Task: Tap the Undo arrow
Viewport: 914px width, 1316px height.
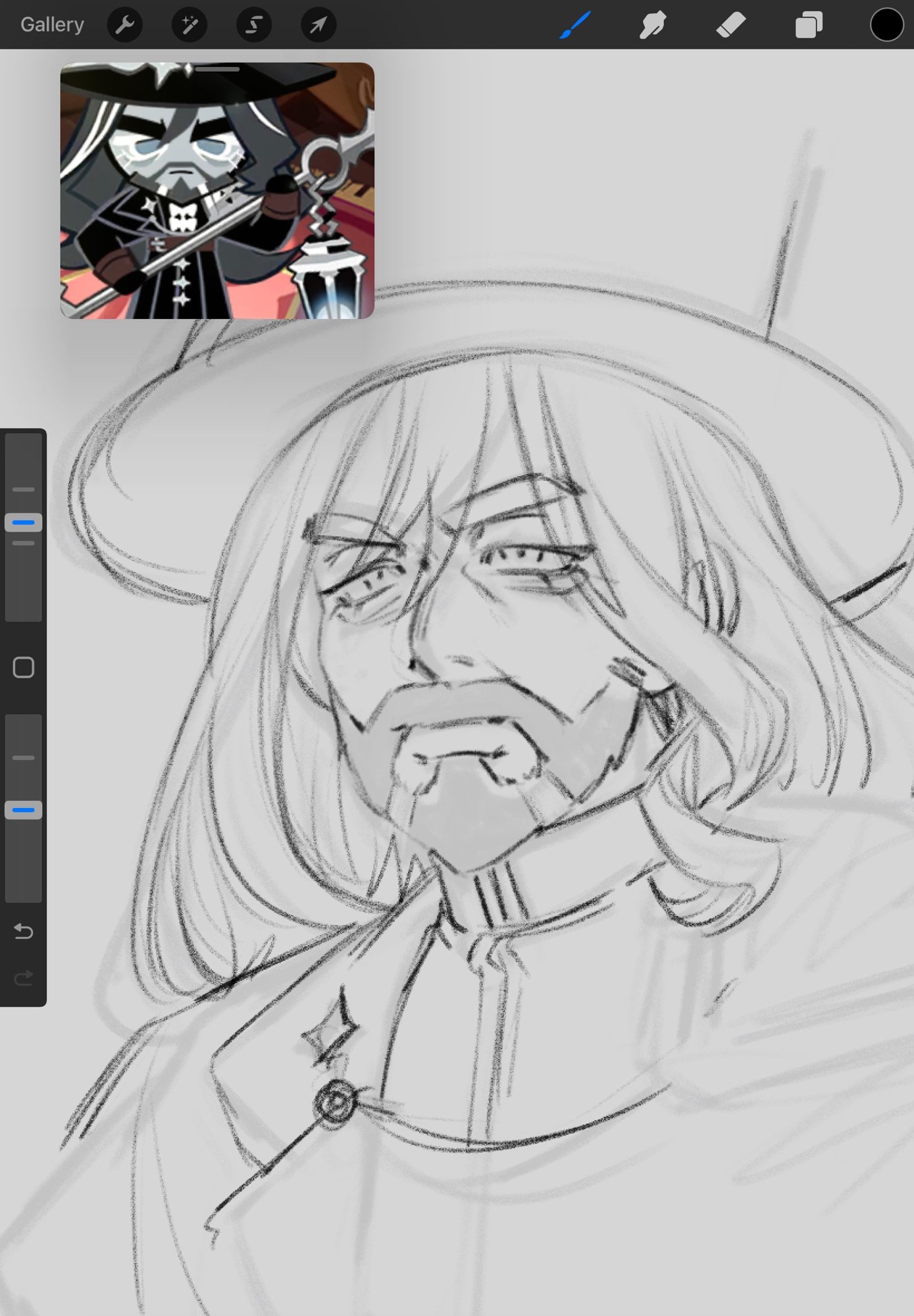Action: 24,931
